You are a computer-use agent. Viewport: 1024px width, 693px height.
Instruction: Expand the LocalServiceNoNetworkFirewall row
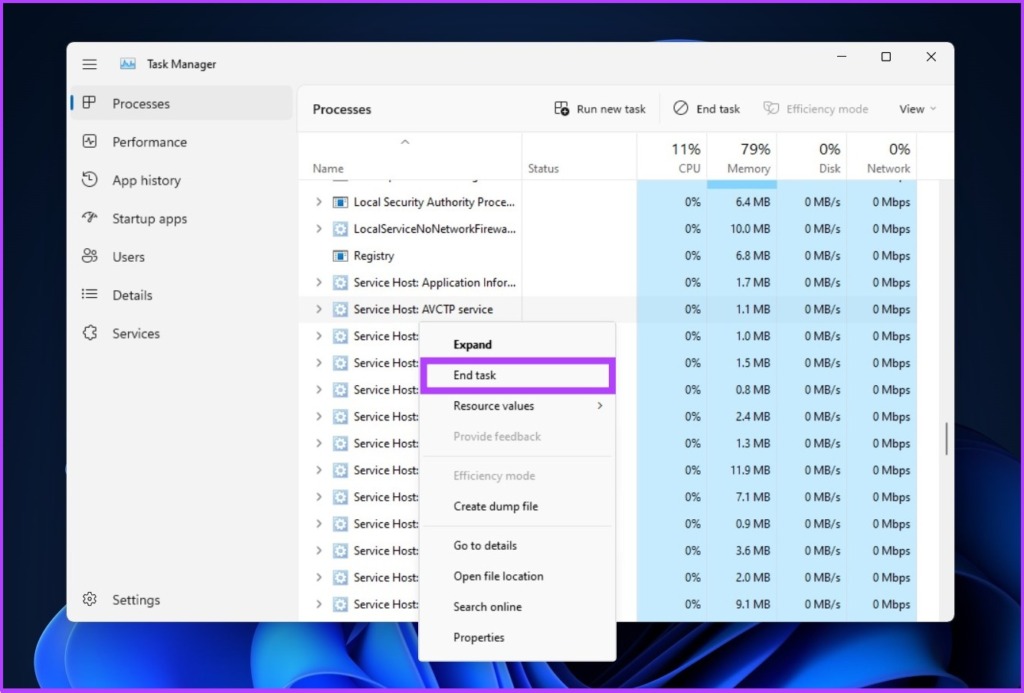coord(319,229)
